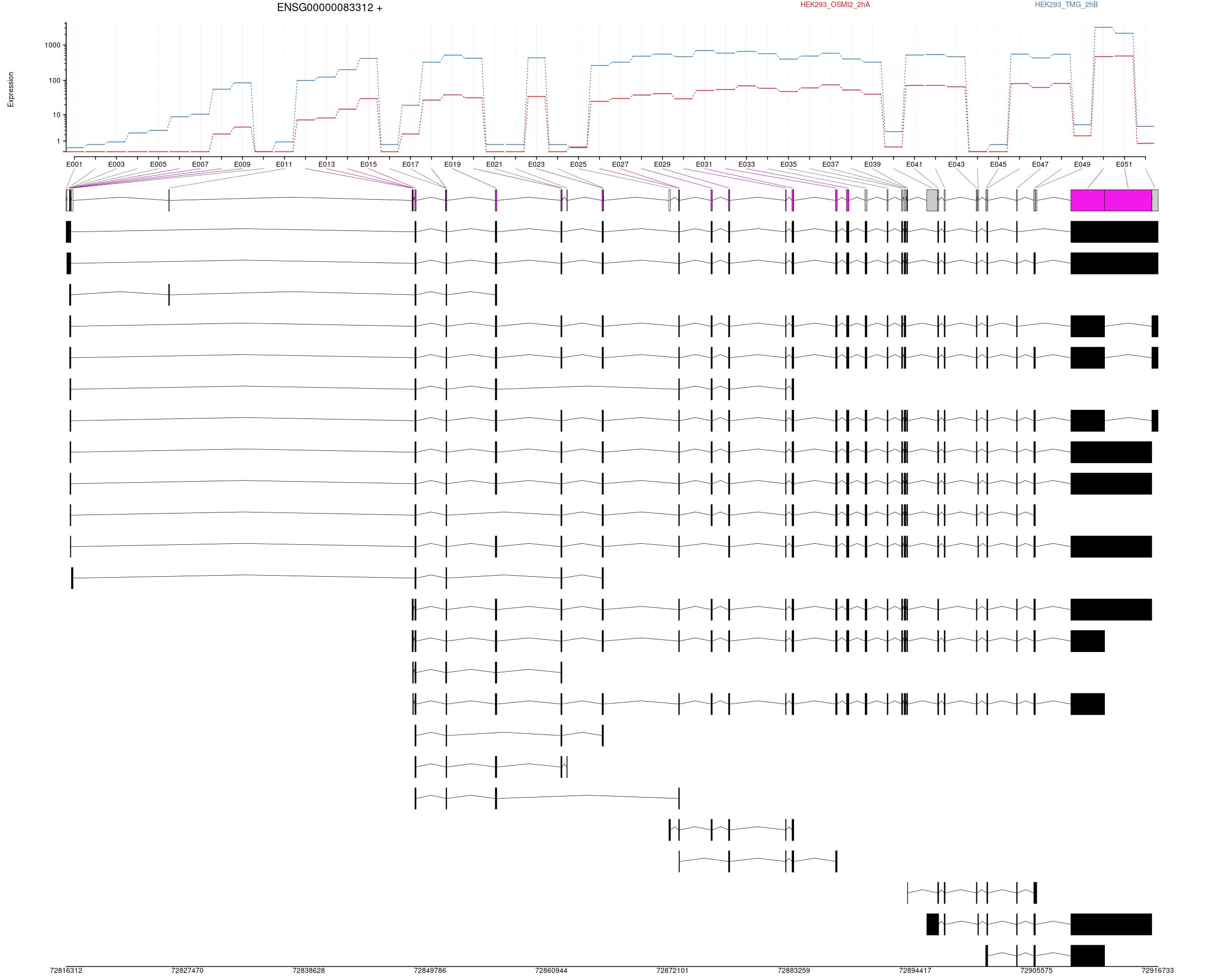Screen dimensions: 1213x980
Task: Click exon label E005
Action: [x=159, y=165]
